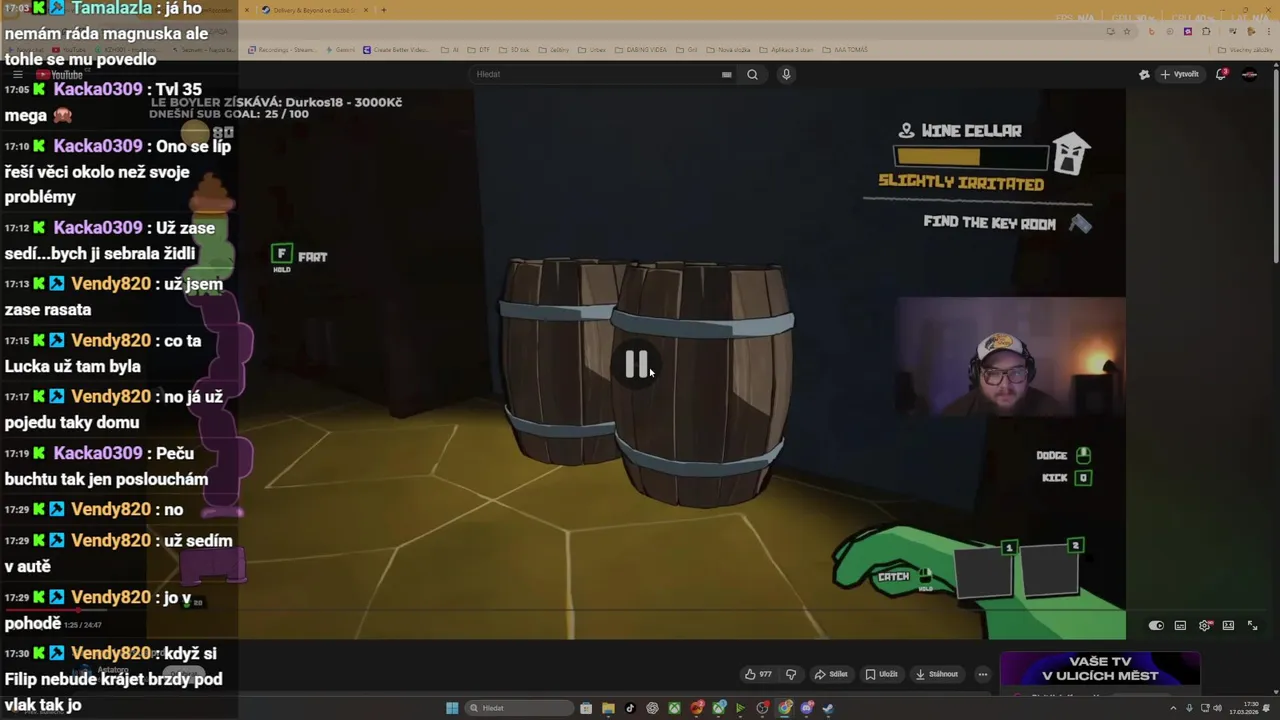Click the YouTube search magnifier button
Screen dimensions: 1280x720
pos(752,74)
